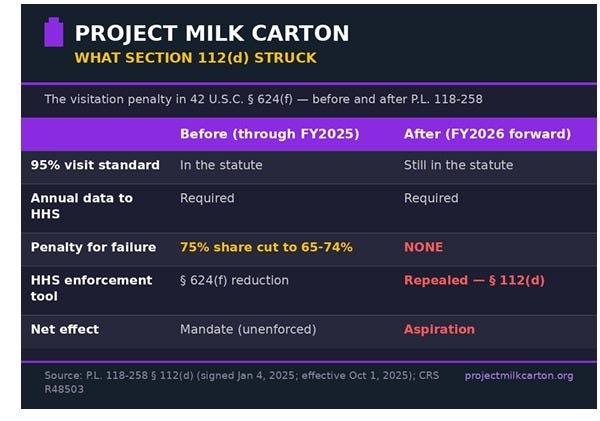Click the 95% visit standard row label

pos(95,165)
